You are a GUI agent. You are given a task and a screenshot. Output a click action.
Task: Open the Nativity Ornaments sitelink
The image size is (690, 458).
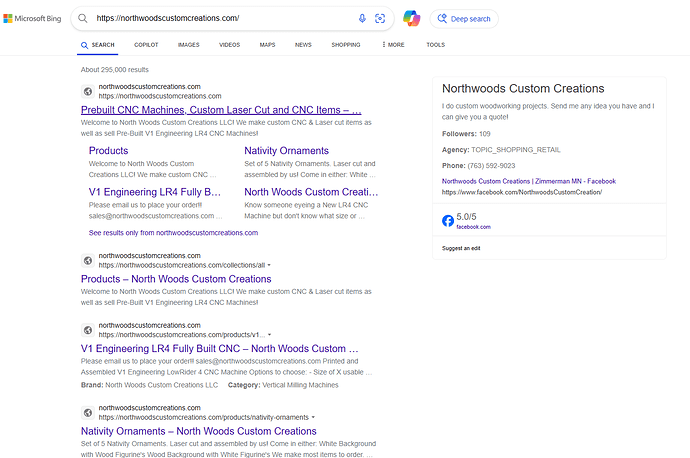coord(286,150)
